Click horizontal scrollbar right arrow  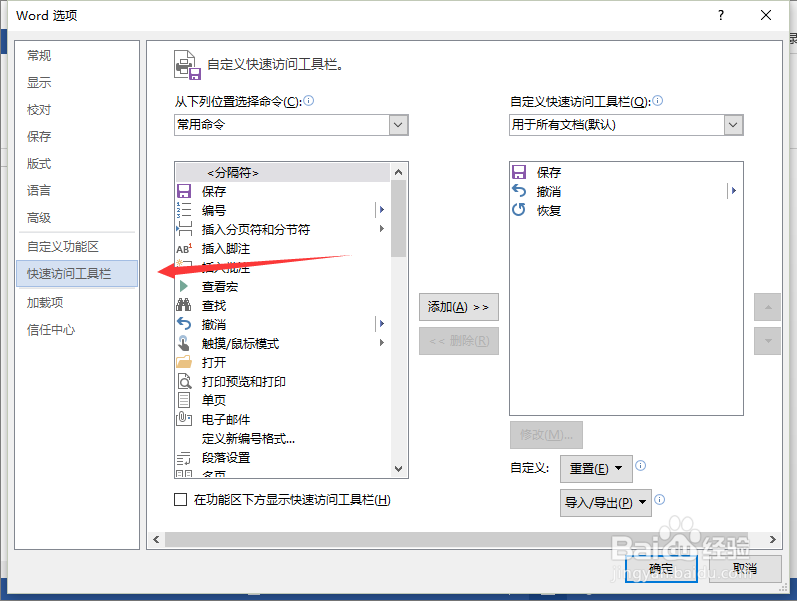(x=773, y=539)
